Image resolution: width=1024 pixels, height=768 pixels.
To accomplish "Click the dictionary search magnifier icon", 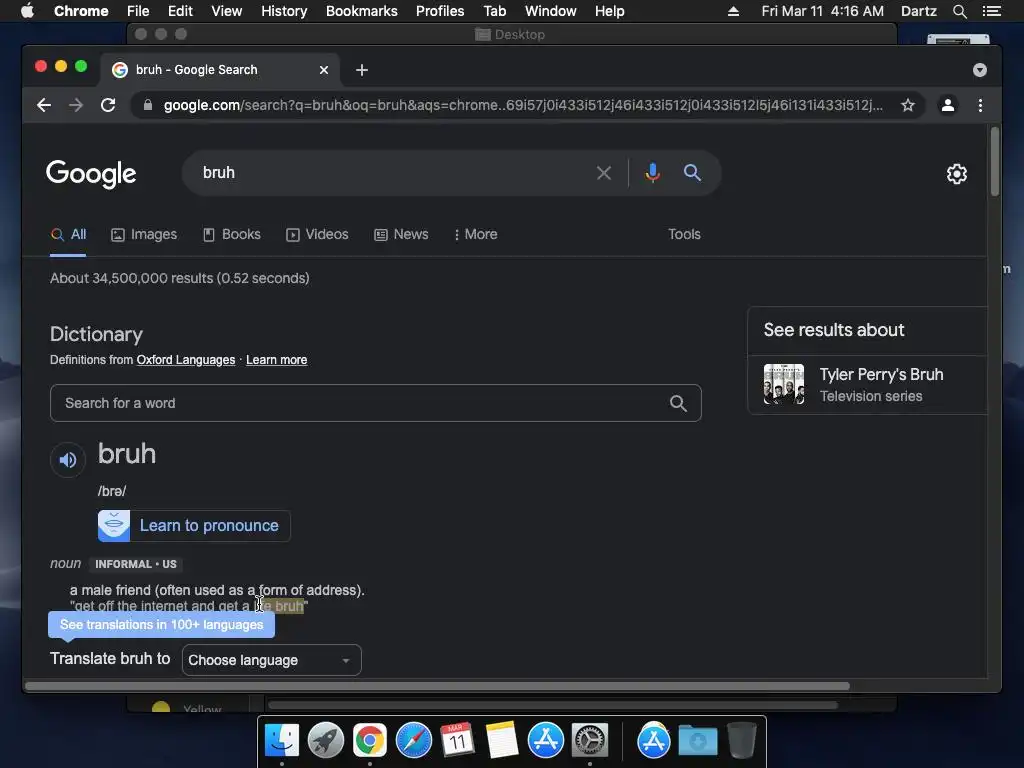I will click(x=679, y=404).
